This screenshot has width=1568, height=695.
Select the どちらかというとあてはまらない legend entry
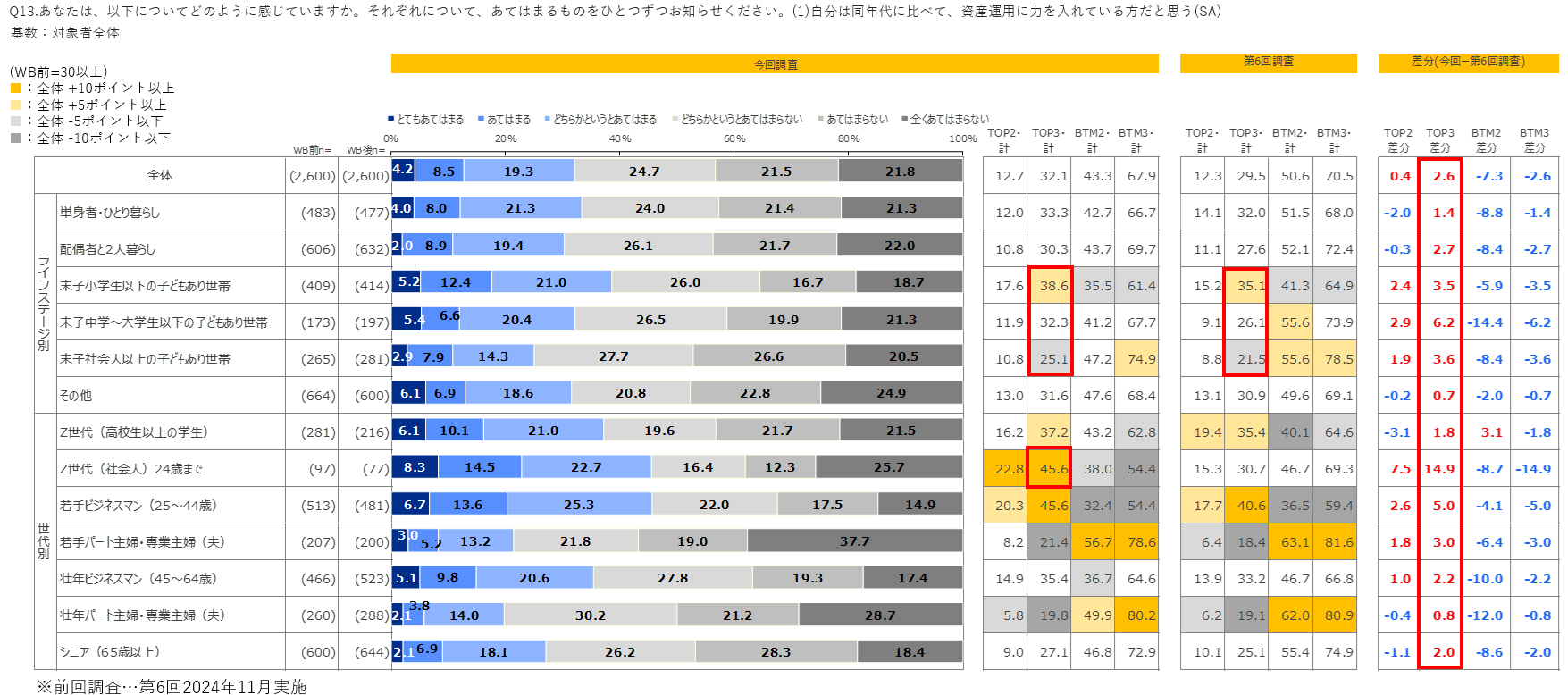742,120
